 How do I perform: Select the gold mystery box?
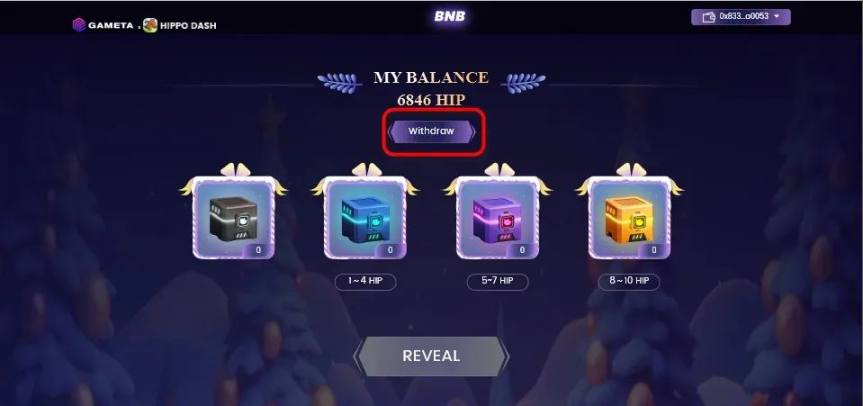[629, 218]
